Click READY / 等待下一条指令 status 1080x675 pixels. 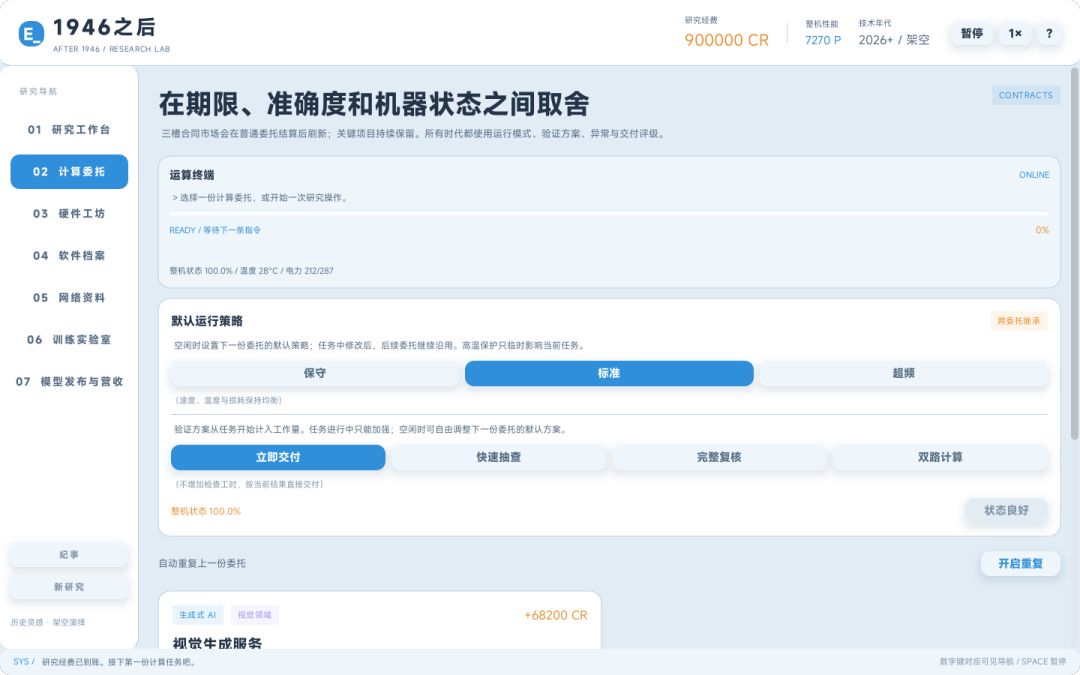coord(215,230)
